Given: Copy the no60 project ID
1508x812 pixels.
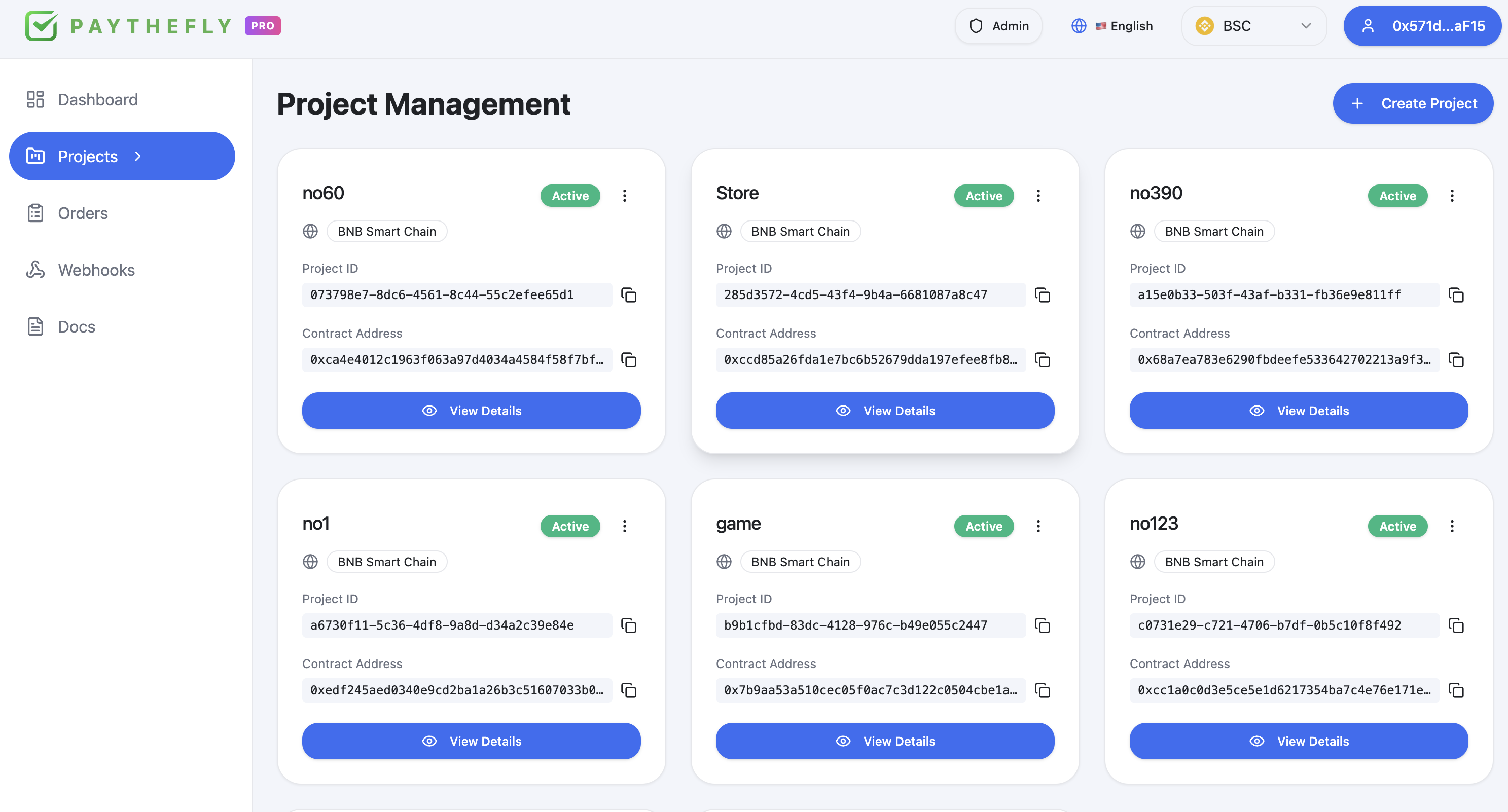Looking at the screenshot, I should (x=629, y=295).
